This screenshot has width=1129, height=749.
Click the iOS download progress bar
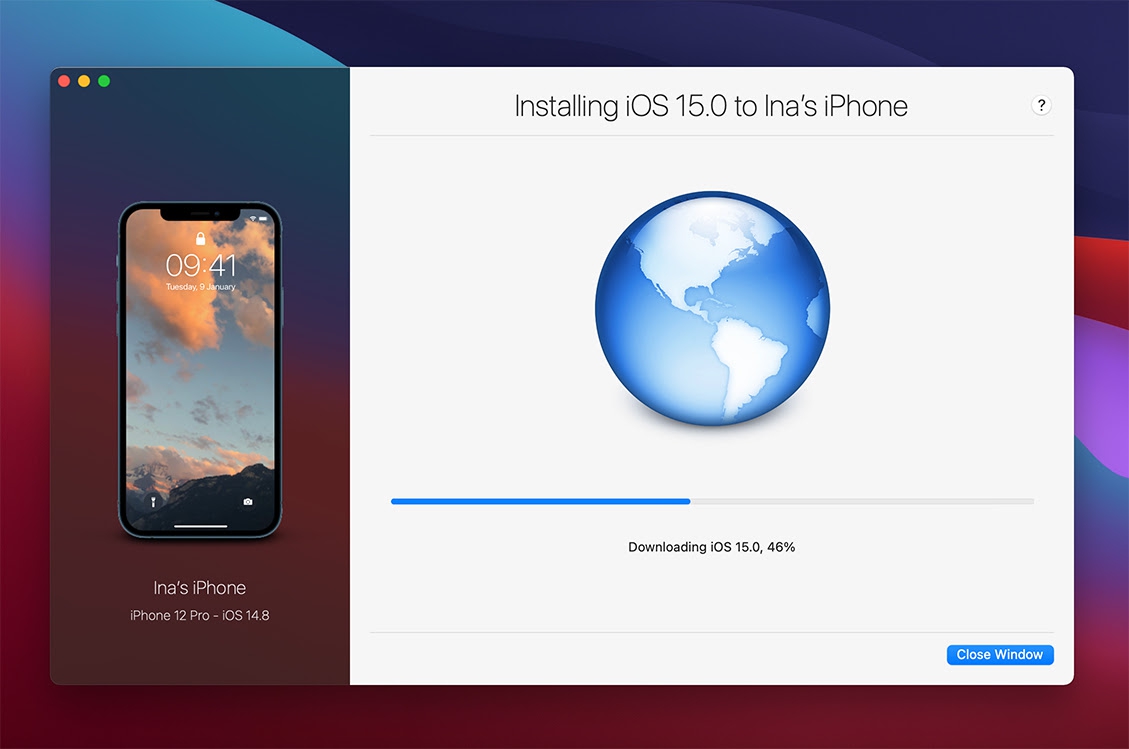712,501
